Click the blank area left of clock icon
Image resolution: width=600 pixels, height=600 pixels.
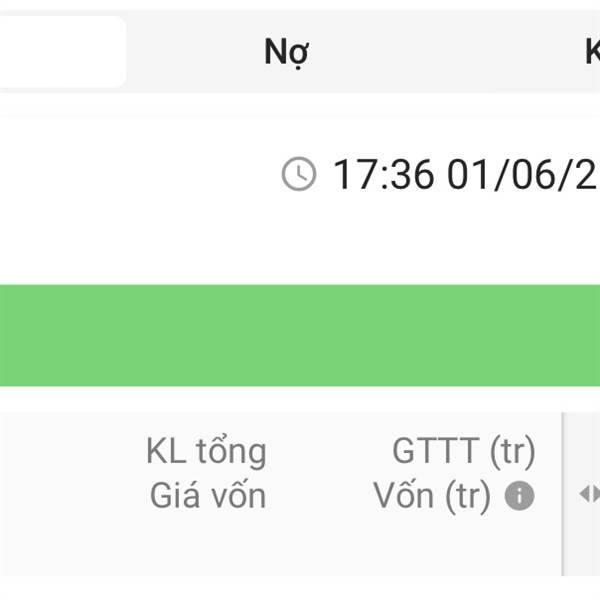(138, 174)
